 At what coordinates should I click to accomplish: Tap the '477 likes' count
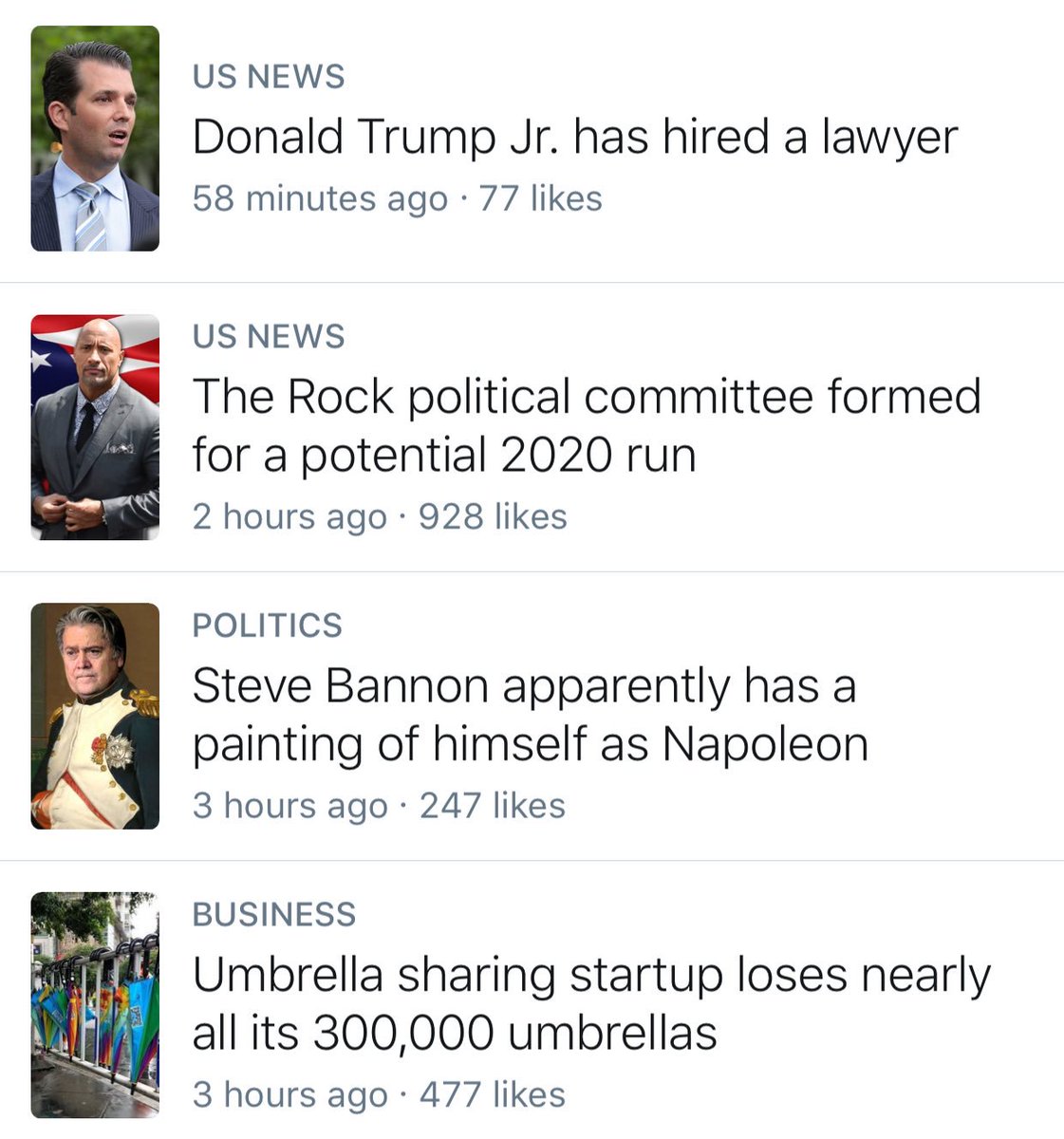[x=492, y=1094]
